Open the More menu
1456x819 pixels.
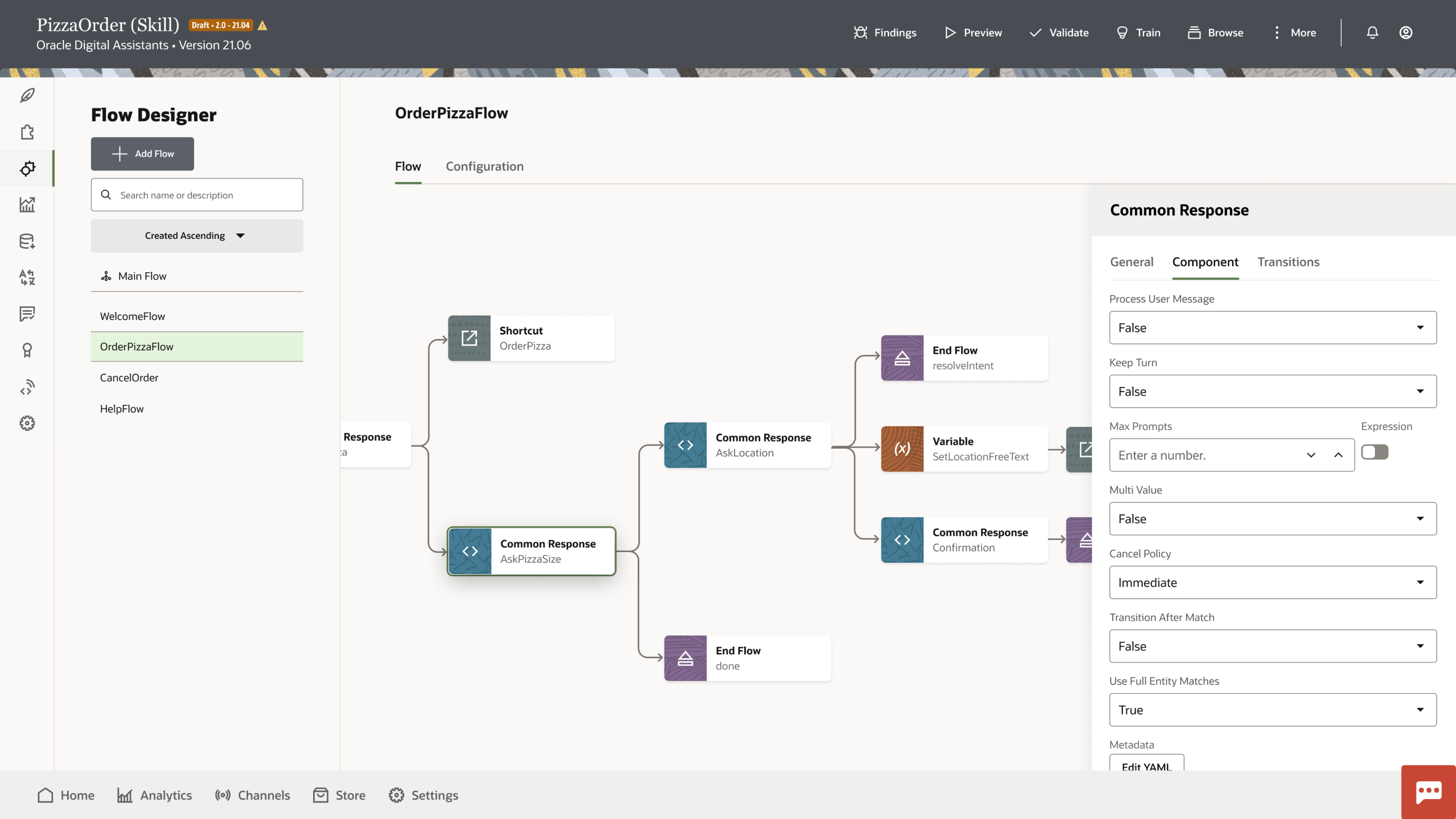[1294, 33]
